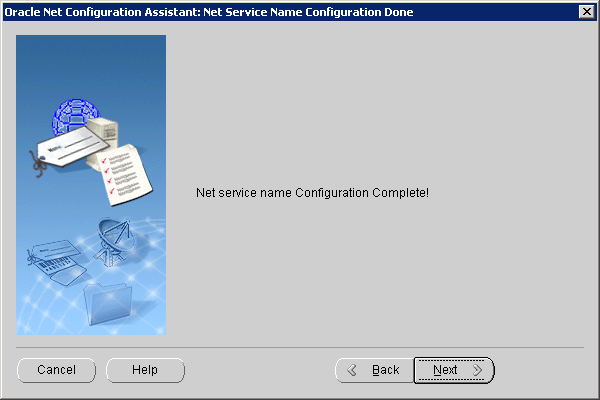Open Help for this wizard page
This screenshot has width=600, height=400.
coord(145,370)
